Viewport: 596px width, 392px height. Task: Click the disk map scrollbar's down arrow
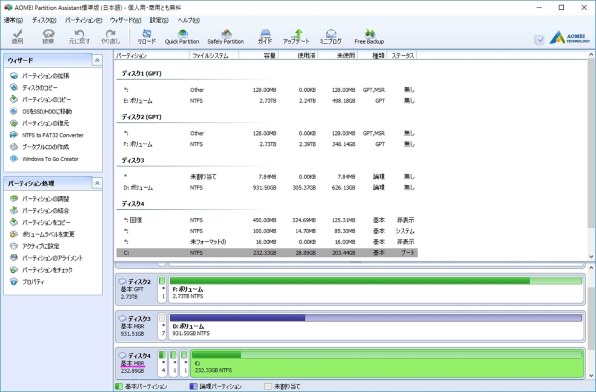tap(591, 376)
